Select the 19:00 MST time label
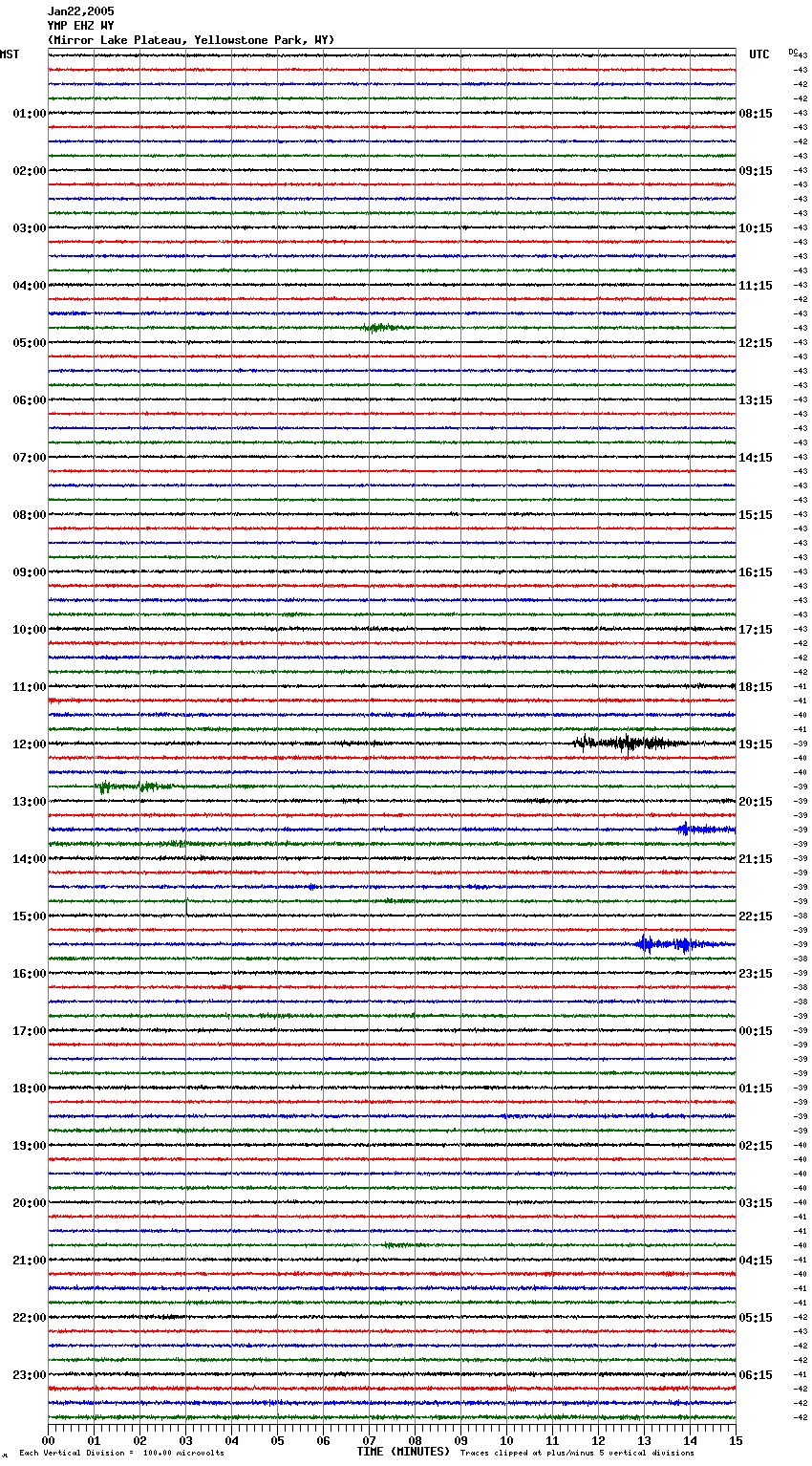Viewport: 812px width, 1466px height. (30, 1146)
